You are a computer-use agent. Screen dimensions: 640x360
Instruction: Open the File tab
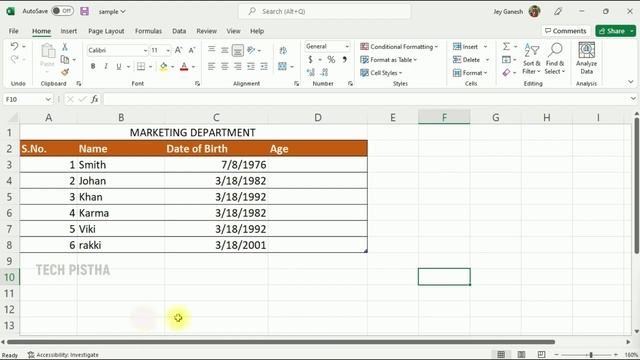(13, 31)
